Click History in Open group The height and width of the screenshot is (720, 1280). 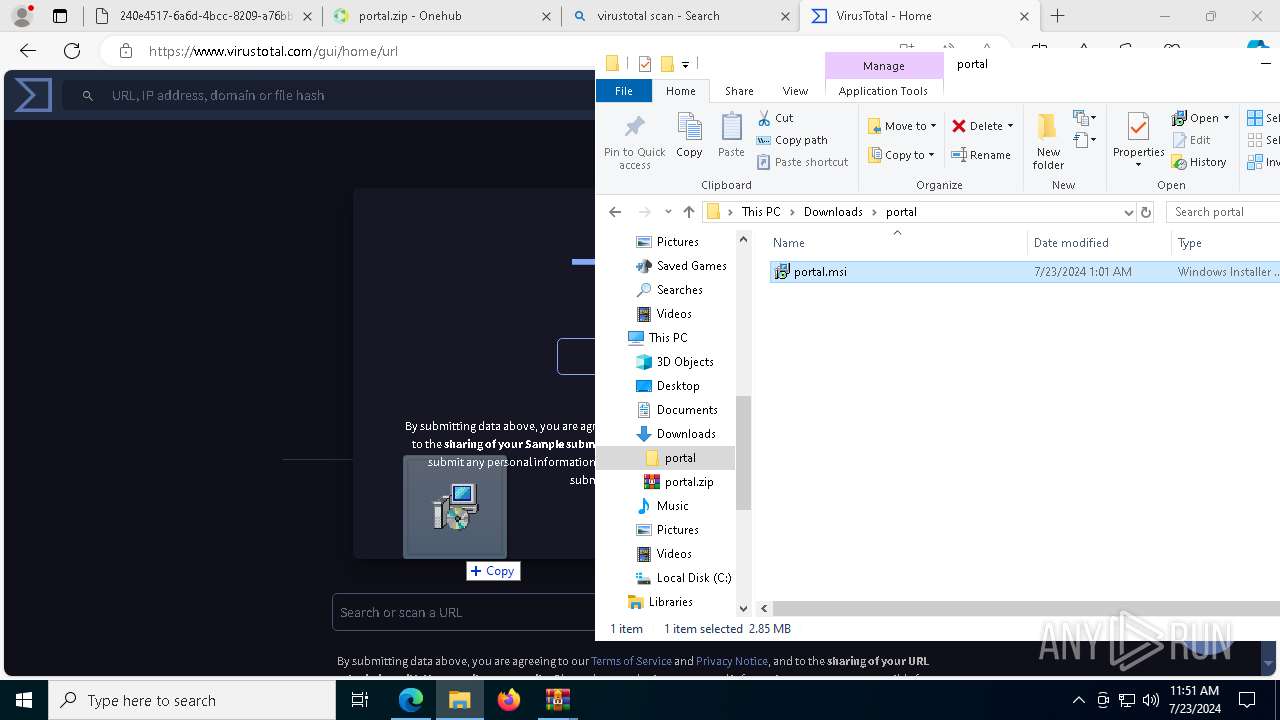[1199, 162]
